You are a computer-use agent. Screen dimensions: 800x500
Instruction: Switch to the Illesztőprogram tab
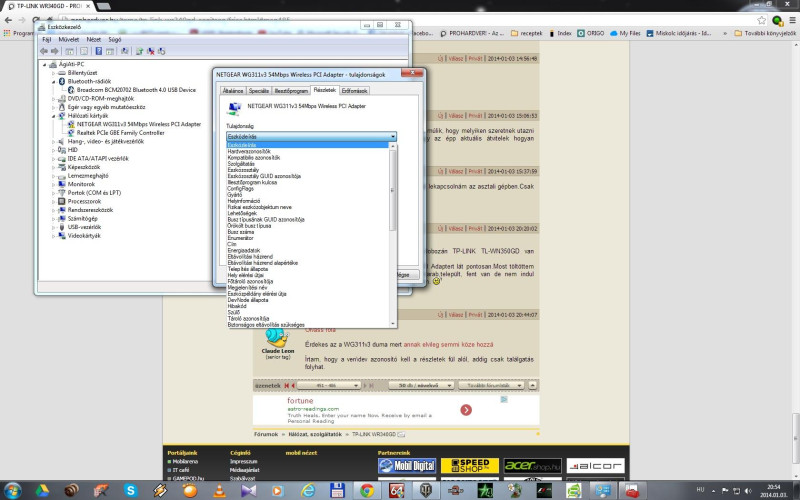(291, 91)
